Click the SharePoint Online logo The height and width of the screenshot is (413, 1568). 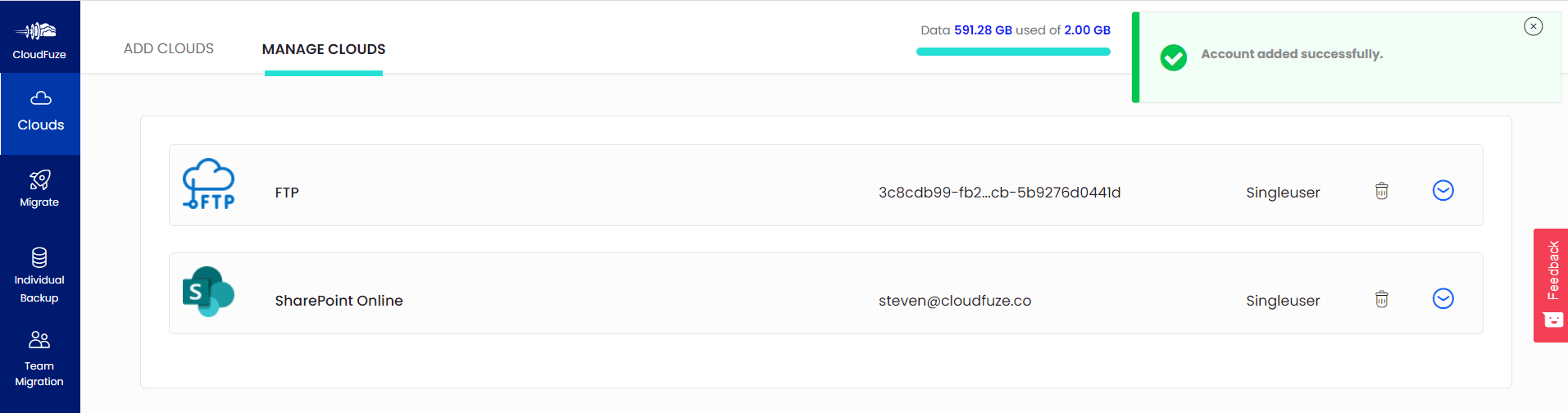(x=208, y=292)
